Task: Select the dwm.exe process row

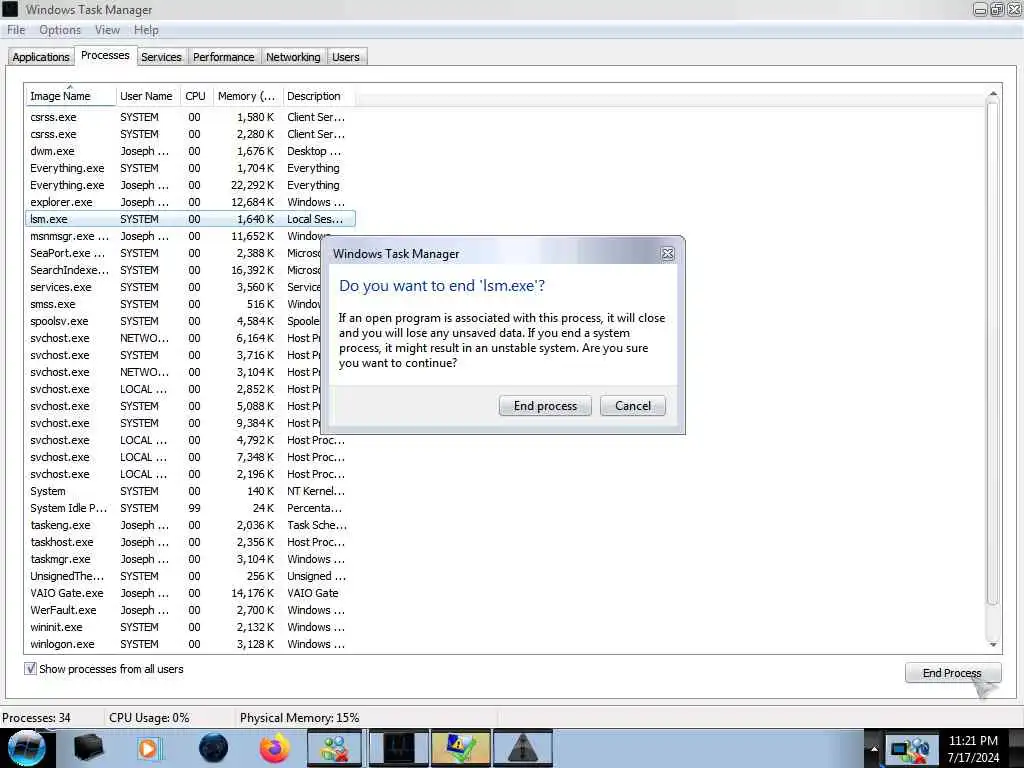Action: (x=190, y=151)
